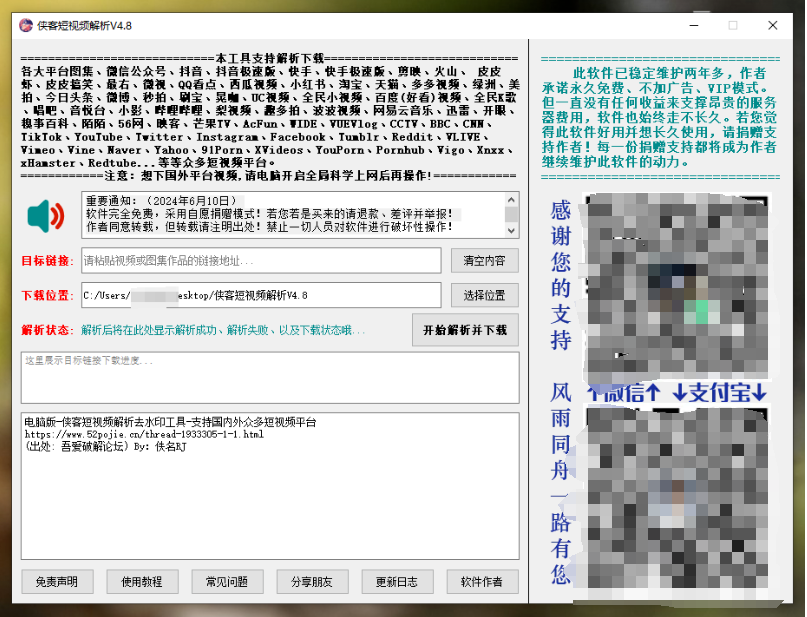Image resolution: width=807 pixels, height=617 pixels.
Task: Open the 免责声明 disclaimer
Action: click(x=56, y=581)
